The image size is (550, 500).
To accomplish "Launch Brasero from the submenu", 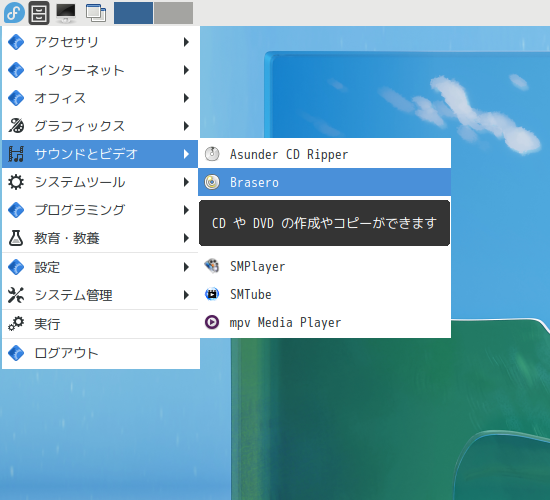I will (324, 182).
